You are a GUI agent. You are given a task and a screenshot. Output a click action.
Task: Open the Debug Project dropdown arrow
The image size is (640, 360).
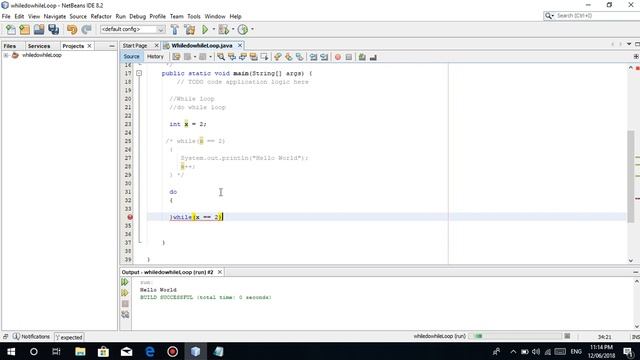click(233, 29)
